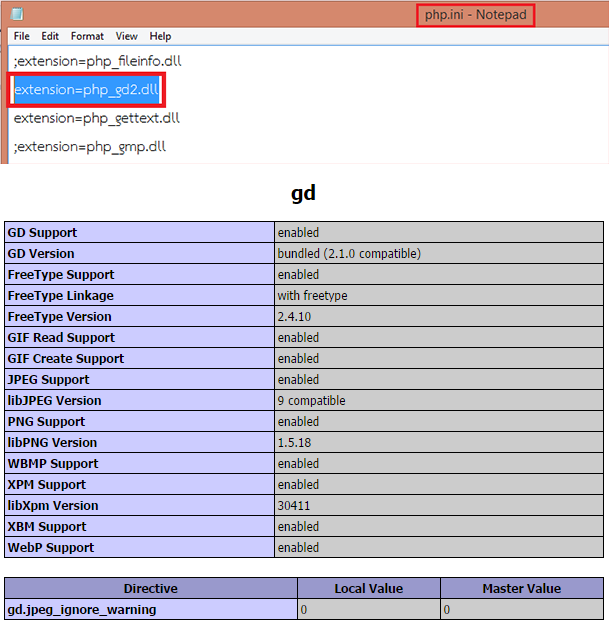
Task: Click the Local Value column header
Action: coord(368,589)
